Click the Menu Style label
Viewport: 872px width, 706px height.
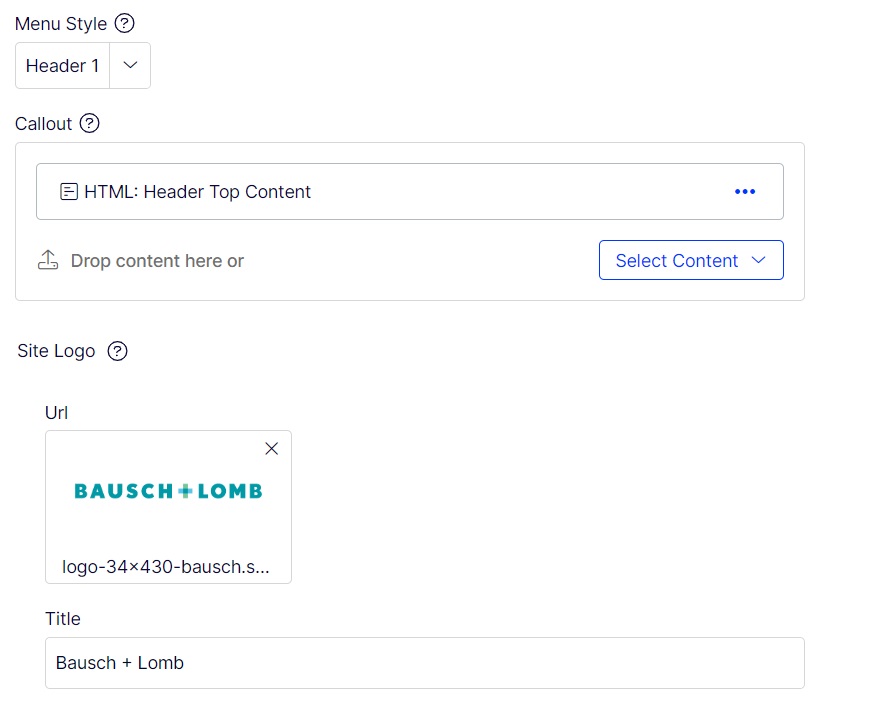[x=61, y=23]
